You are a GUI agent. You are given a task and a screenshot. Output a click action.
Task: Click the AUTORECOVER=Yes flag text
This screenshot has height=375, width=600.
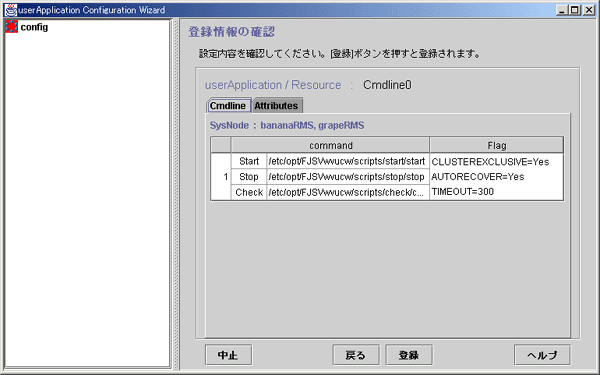tap(478, 177)
